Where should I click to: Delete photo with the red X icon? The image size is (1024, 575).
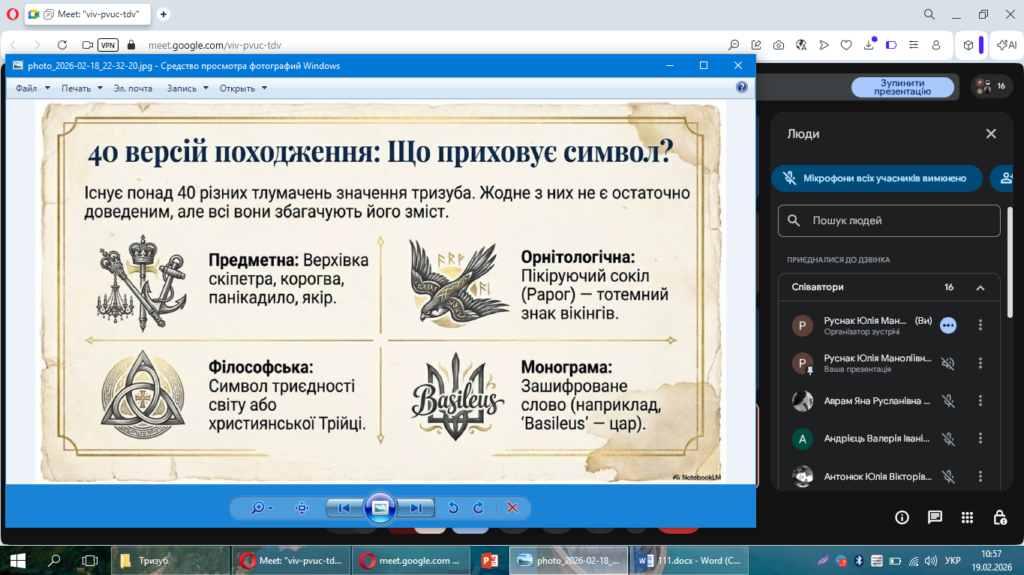(512, 508)
